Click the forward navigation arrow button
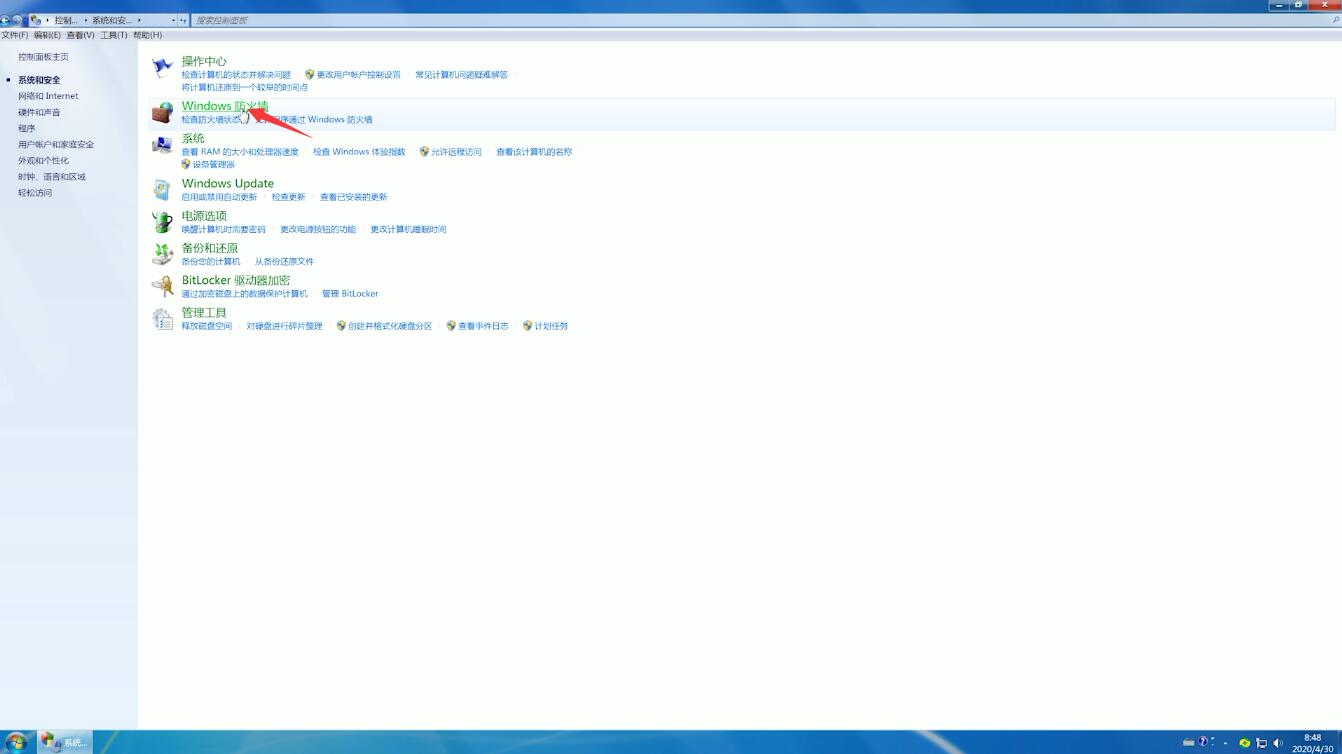Screen dimensions: 1342x754 tap(17, 20)
